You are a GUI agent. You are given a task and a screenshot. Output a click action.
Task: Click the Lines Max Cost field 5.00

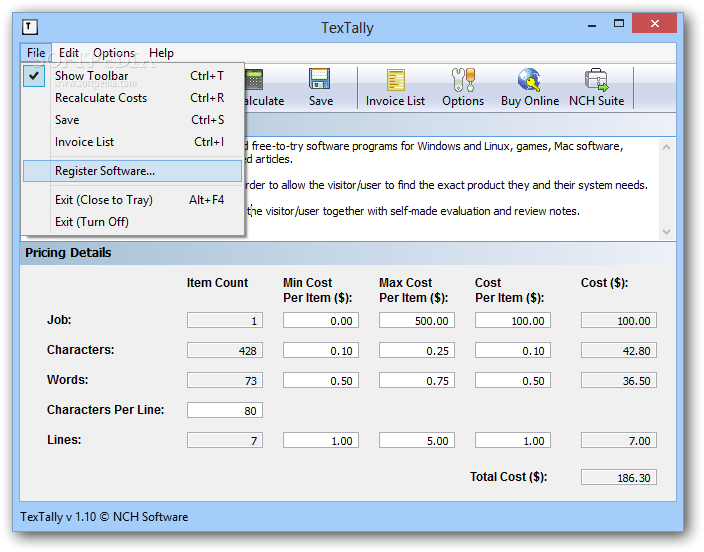(417, 441)
